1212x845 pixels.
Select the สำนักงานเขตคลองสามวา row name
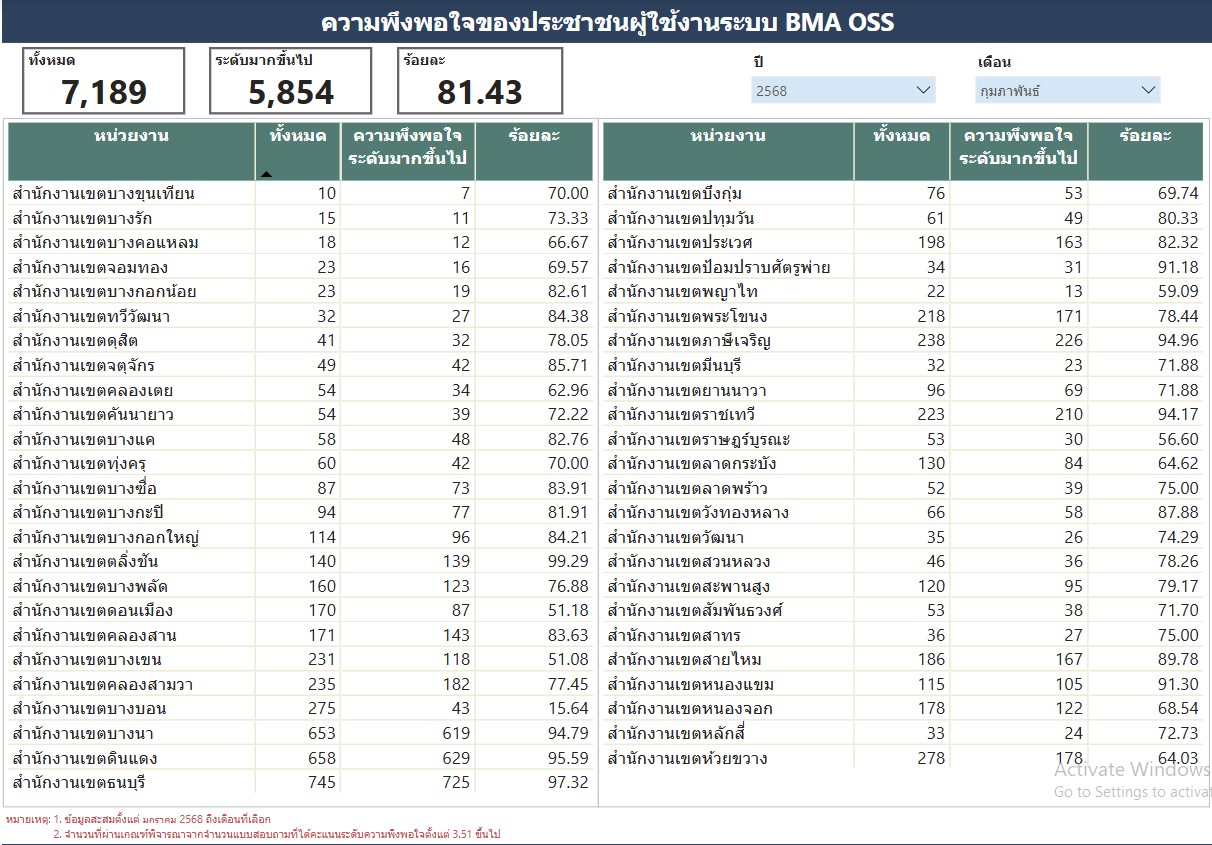pos(103,684)
